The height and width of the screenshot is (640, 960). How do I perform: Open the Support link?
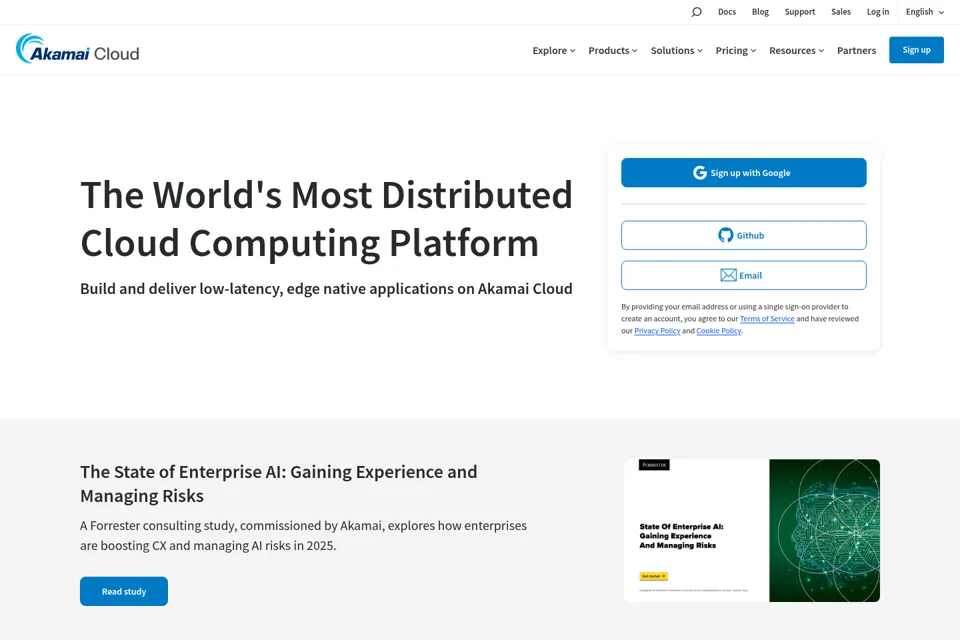coord(800,12)
